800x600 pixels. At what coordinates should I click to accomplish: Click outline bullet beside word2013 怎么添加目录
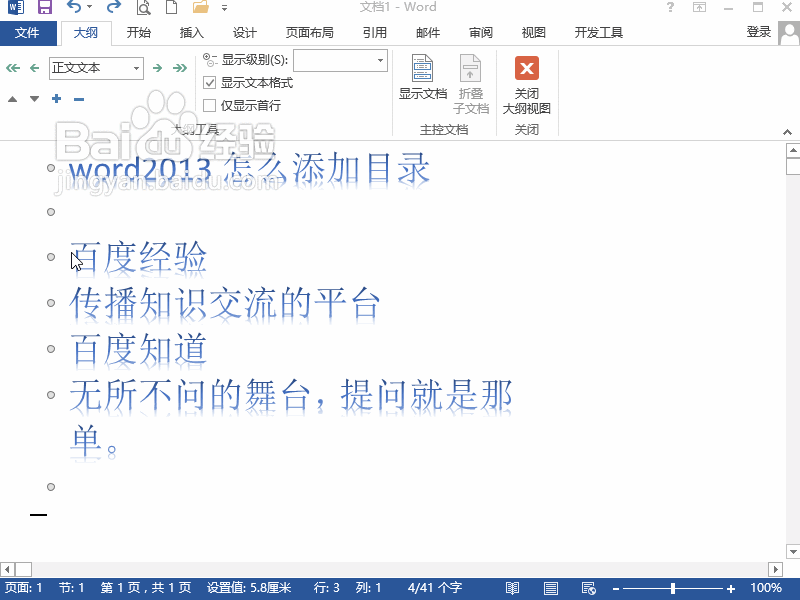click(x=51, y=167)
